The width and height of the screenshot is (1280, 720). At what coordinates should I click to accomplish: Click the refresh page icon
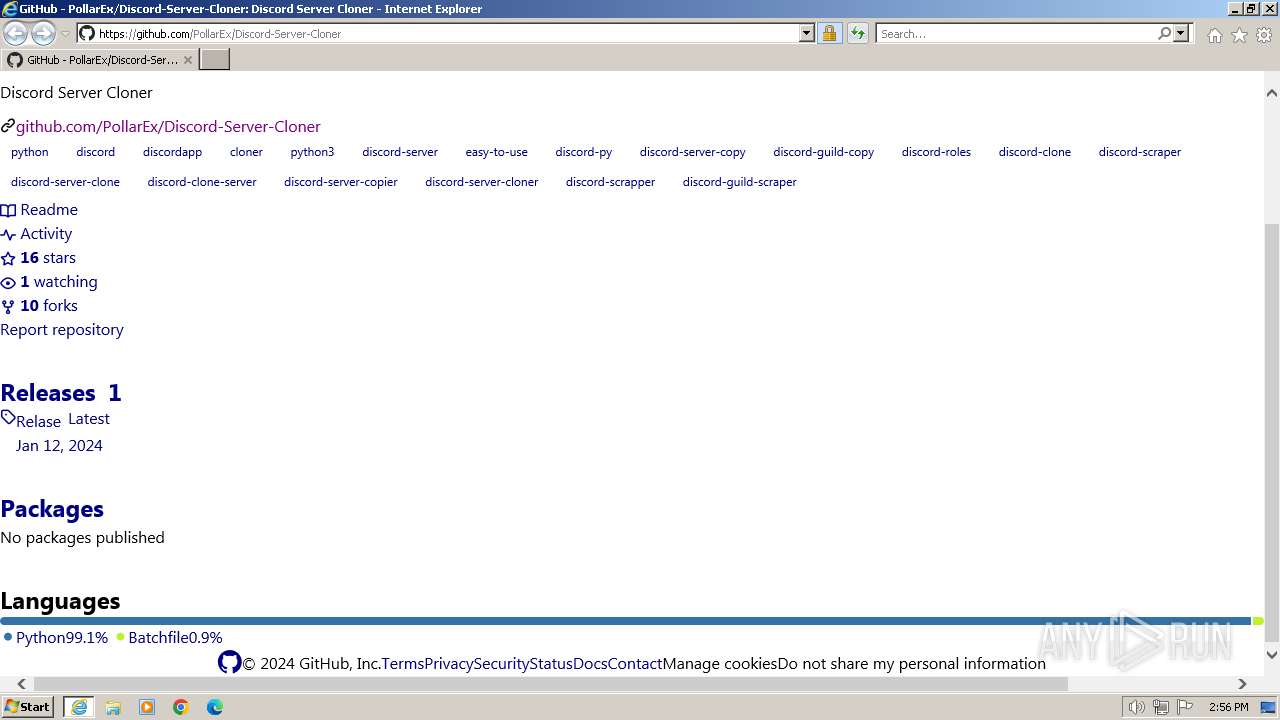coord(858,33)
